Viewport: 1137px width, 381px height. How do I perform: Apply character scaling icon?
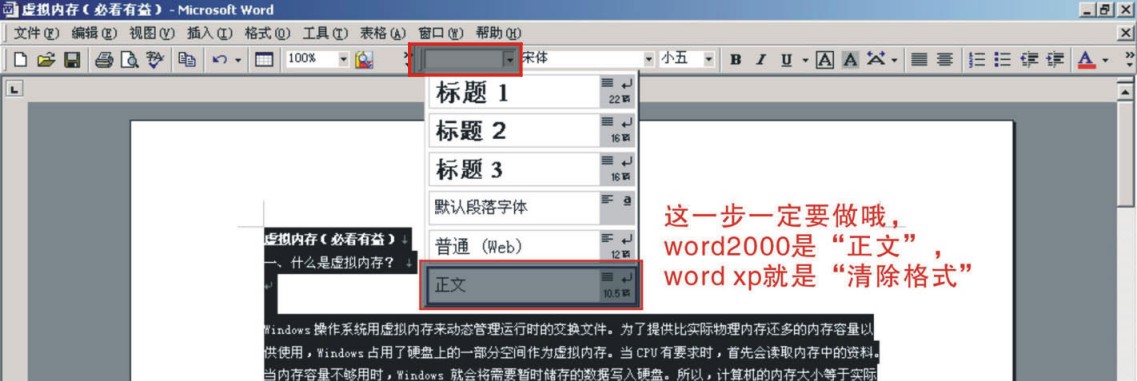click(x=877, y=60)
